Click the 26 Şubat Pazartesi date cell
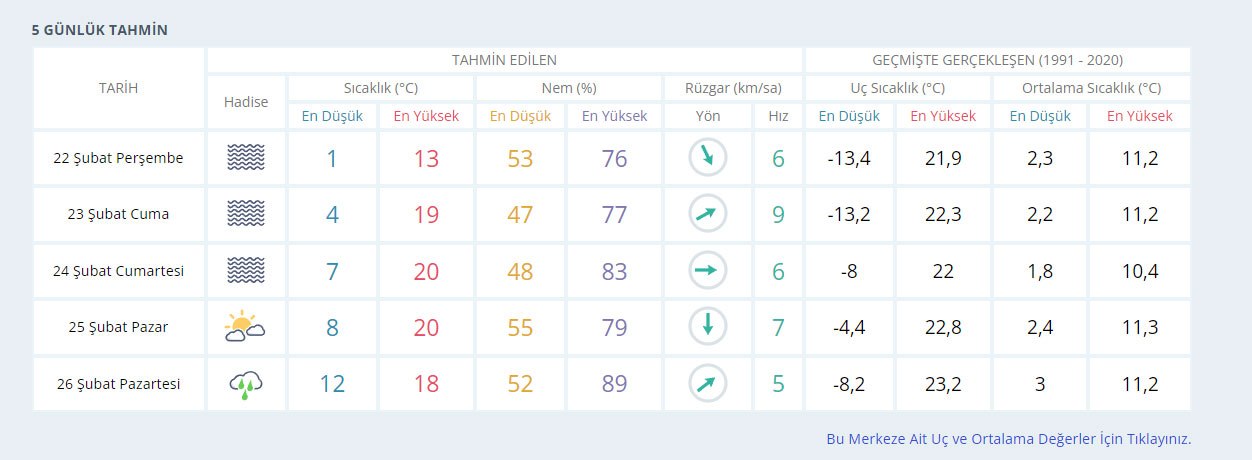Viewport: 1252px width, 460px height. point(118,383)
